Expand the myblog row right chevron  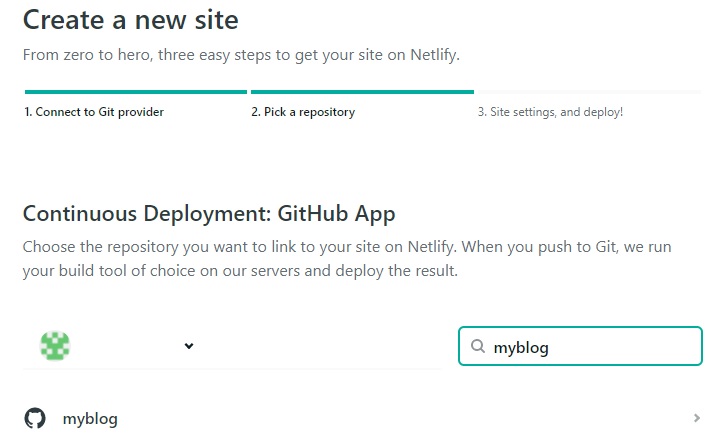696,419
